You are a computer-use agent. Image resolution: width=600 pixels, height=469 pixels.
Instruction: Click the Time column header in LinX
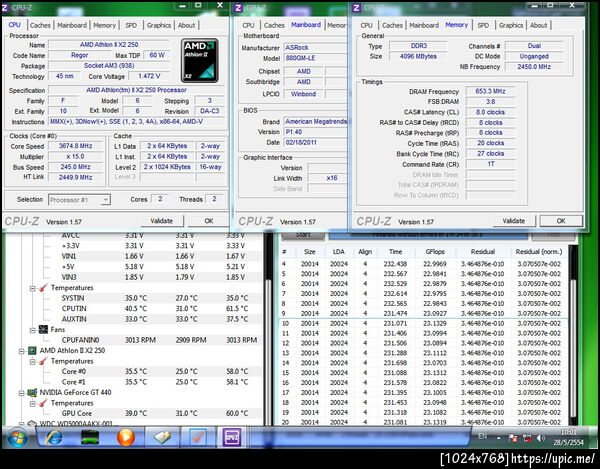tap(395, 252)
